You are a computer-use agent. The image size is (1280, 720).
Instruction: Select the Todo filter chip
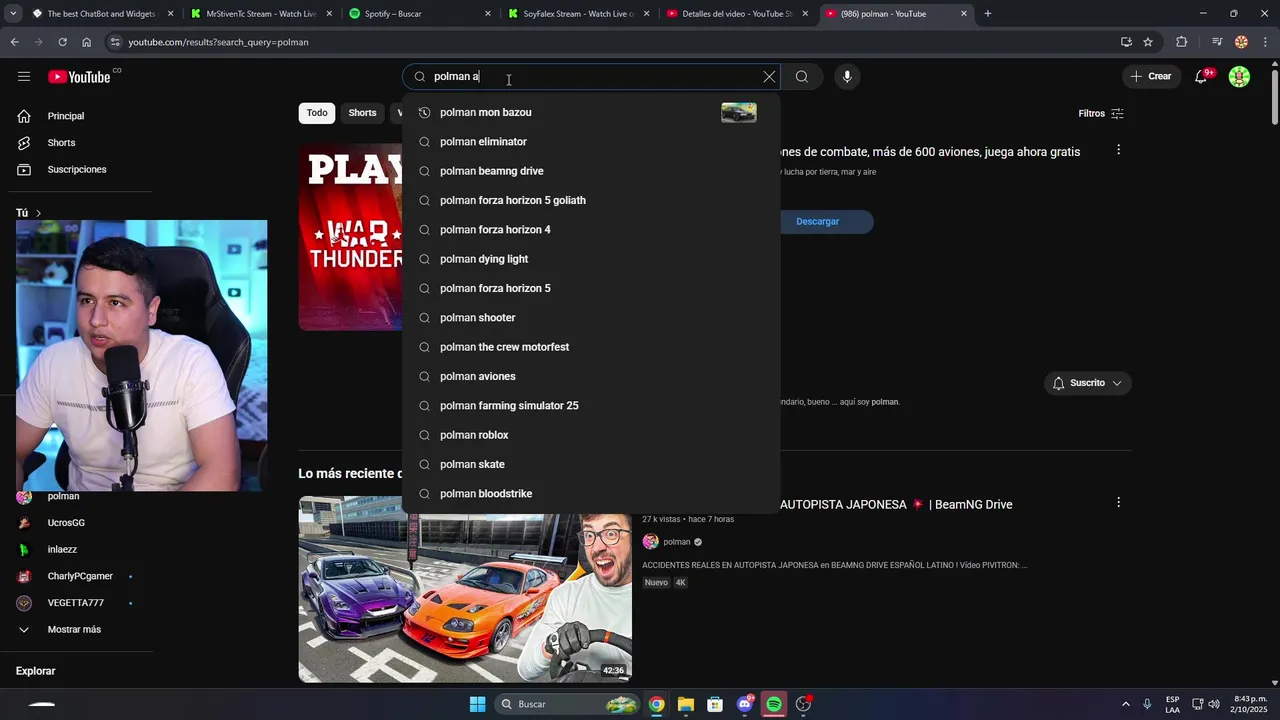[x=317, y=113]
